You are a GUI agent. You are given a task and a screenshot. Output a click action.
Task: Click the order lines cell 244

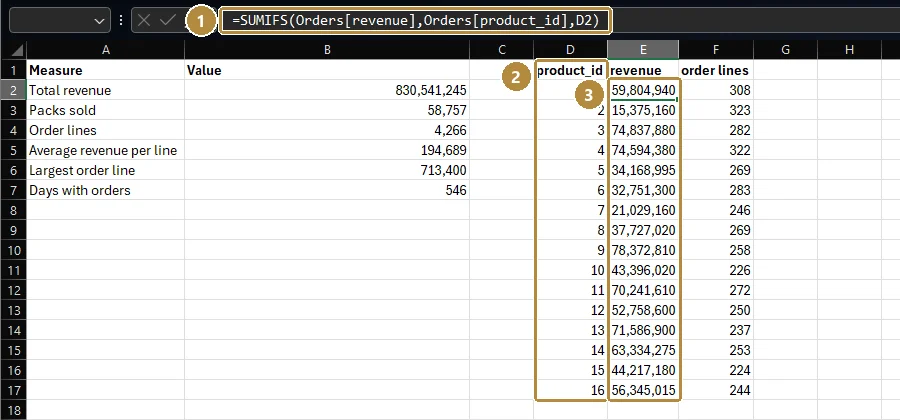click(x=716, y=390)
